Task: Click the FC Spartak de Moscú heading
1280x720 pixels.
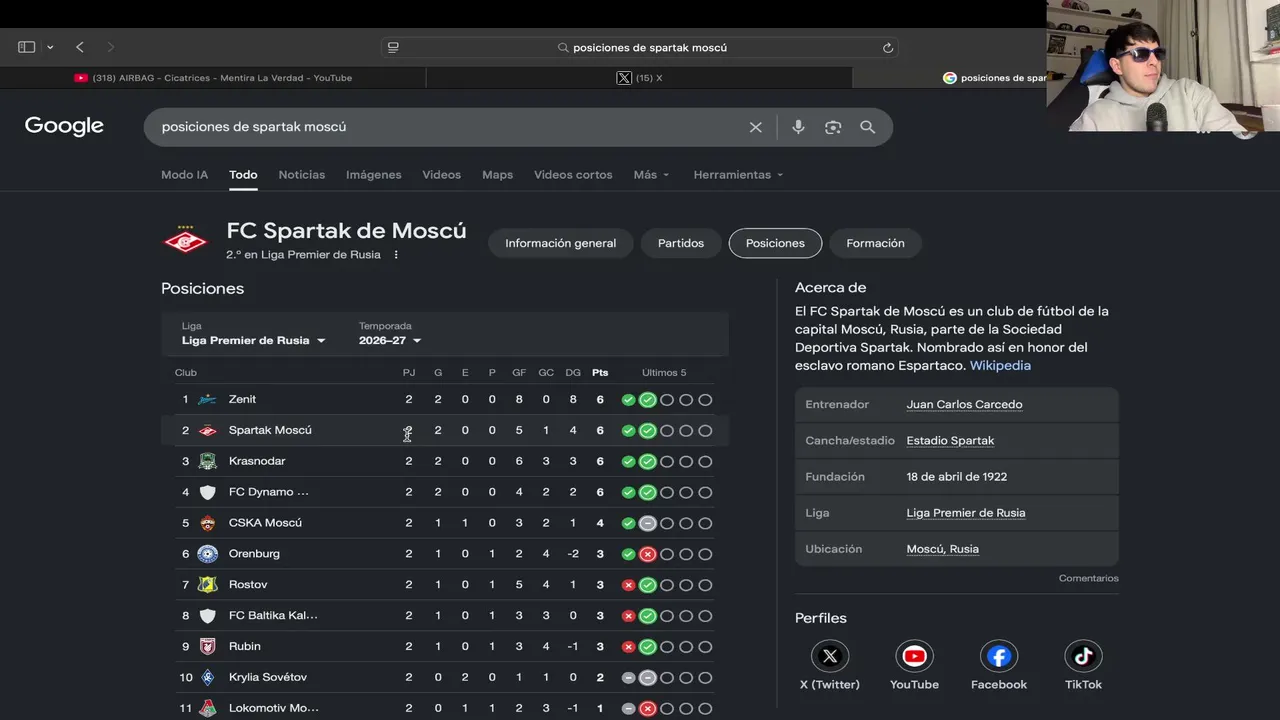Action: click(x=346, y=231)
